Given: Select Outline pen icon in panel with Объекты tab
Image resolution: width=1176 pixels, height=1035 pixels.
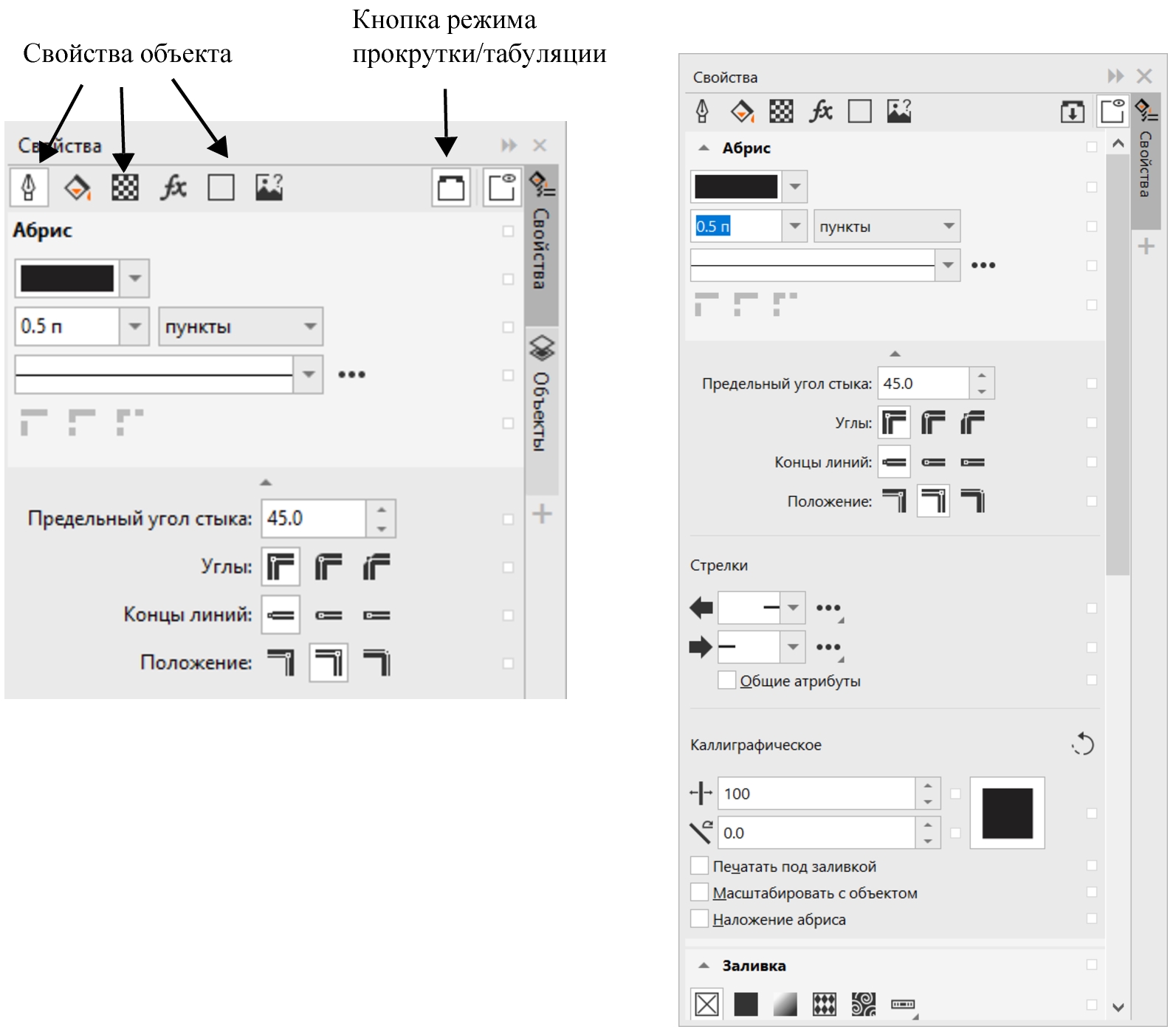Looking at the screenshot, I should pos(29,187).
